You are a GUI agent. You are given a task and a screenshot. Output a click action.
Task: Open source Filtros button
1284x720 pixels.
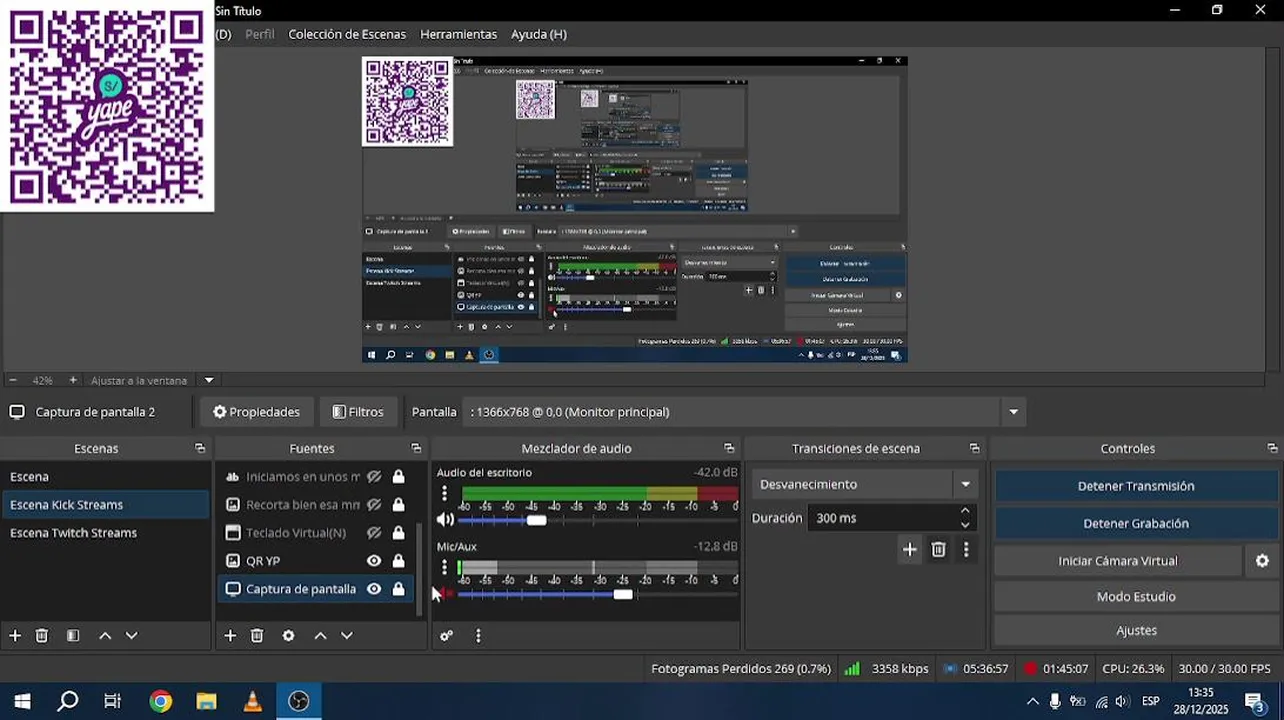click(x=358, y=412)
